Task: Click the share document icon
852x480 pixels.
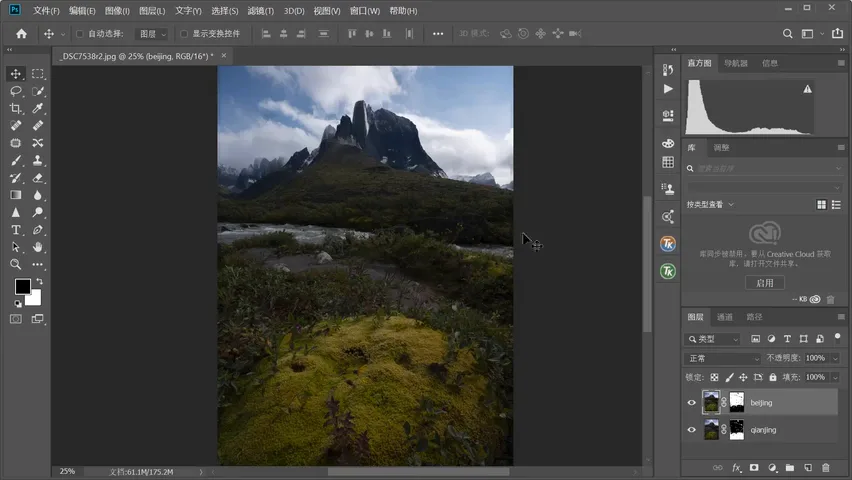Action: [837, 34]
